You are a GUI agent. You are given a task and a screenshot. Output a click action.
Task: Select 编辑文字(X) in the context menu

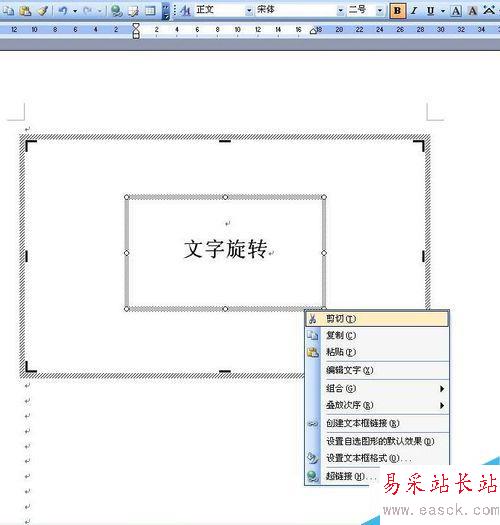377,370
